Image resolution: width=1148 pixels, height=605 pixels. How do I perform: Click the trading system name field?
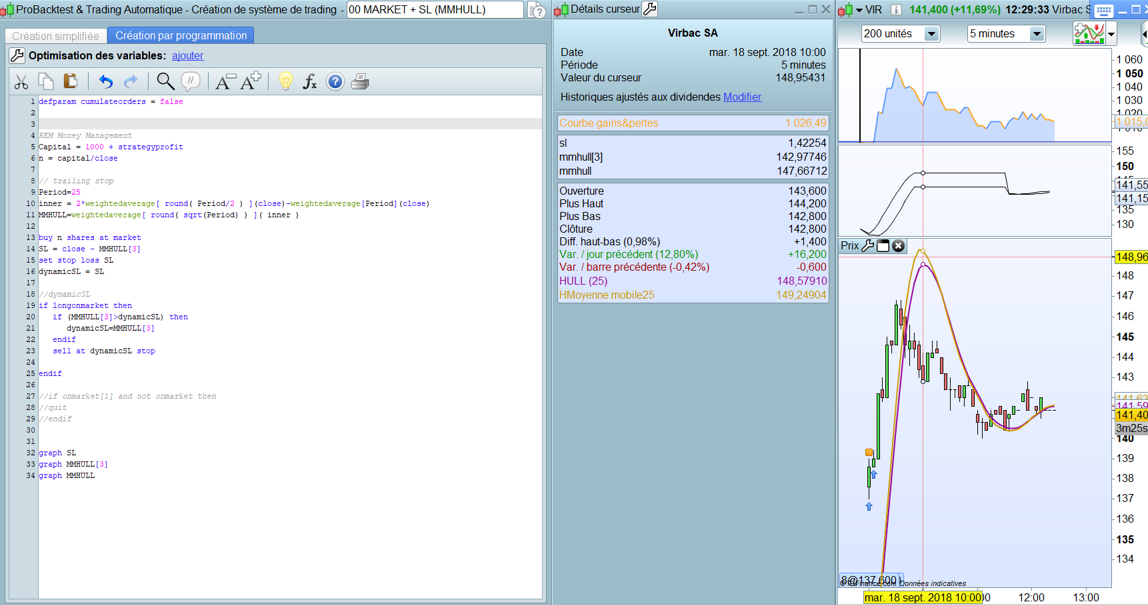(x=434, y=10)
